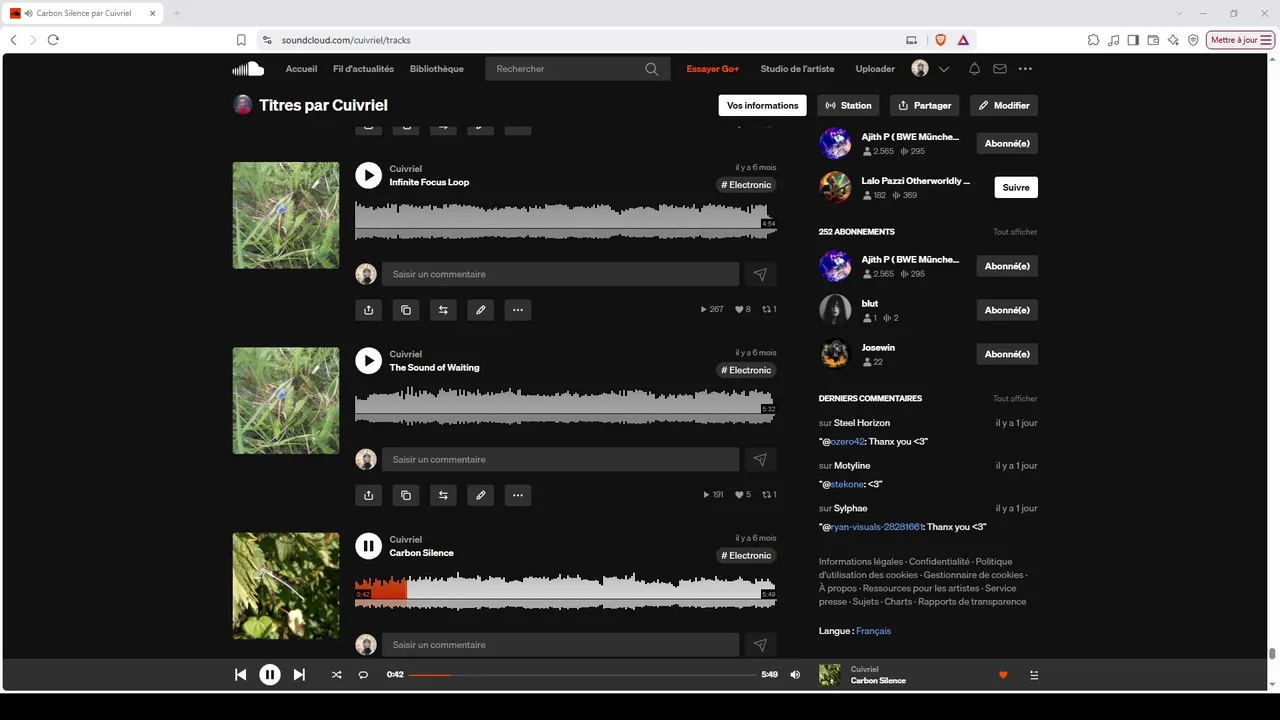Open the browser extensions puzzle icon

[x=1093, y=40]
